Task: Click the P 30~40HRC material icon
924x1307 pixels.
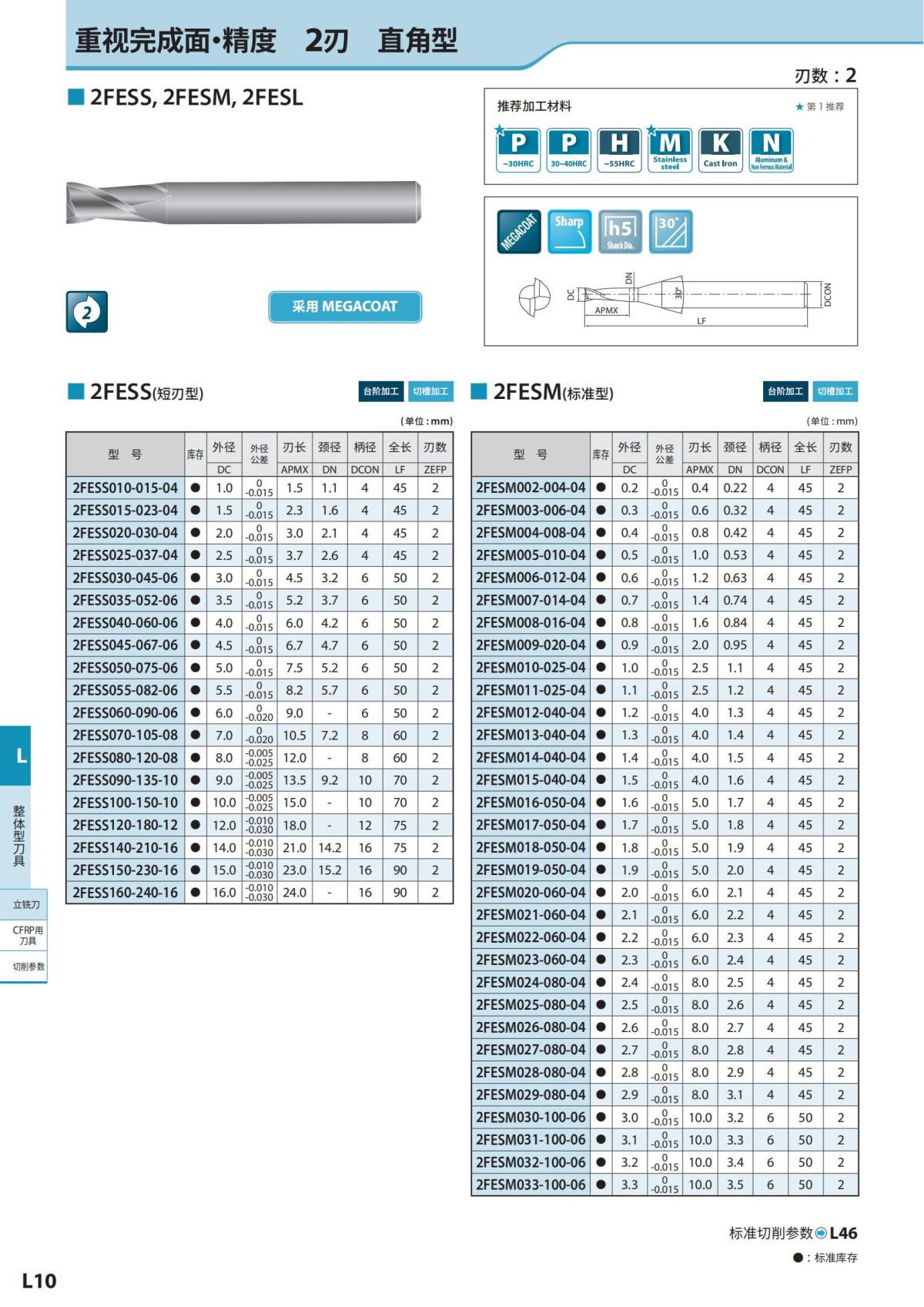Action: click(568, 150)
